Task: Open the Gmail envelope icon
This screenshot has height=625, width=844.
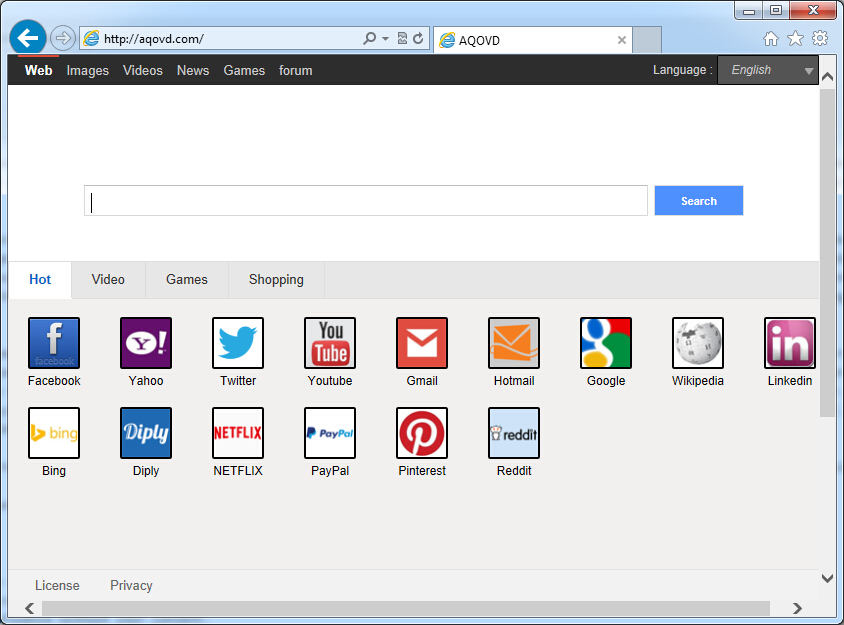Action: (x=422, y=343)
